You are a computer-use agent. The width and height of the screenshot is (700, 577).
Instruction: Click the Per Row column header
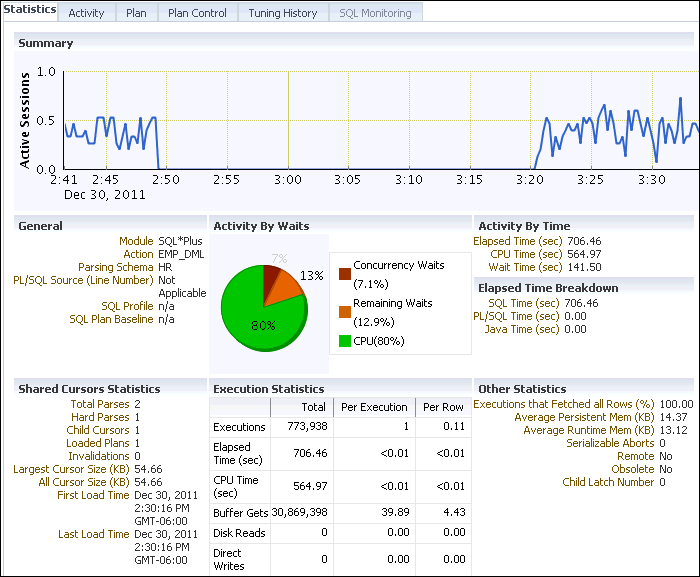[x=443, y=407]
